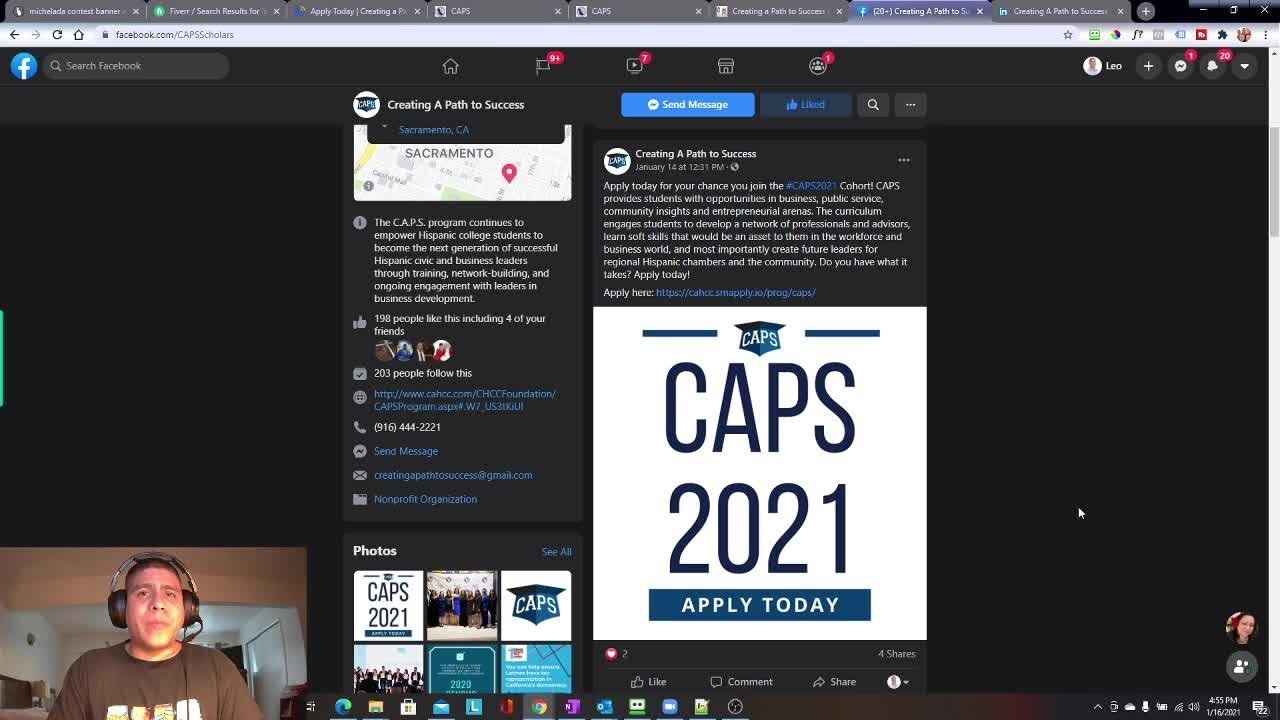Share the CAPS 2021 post

point(834,682)
